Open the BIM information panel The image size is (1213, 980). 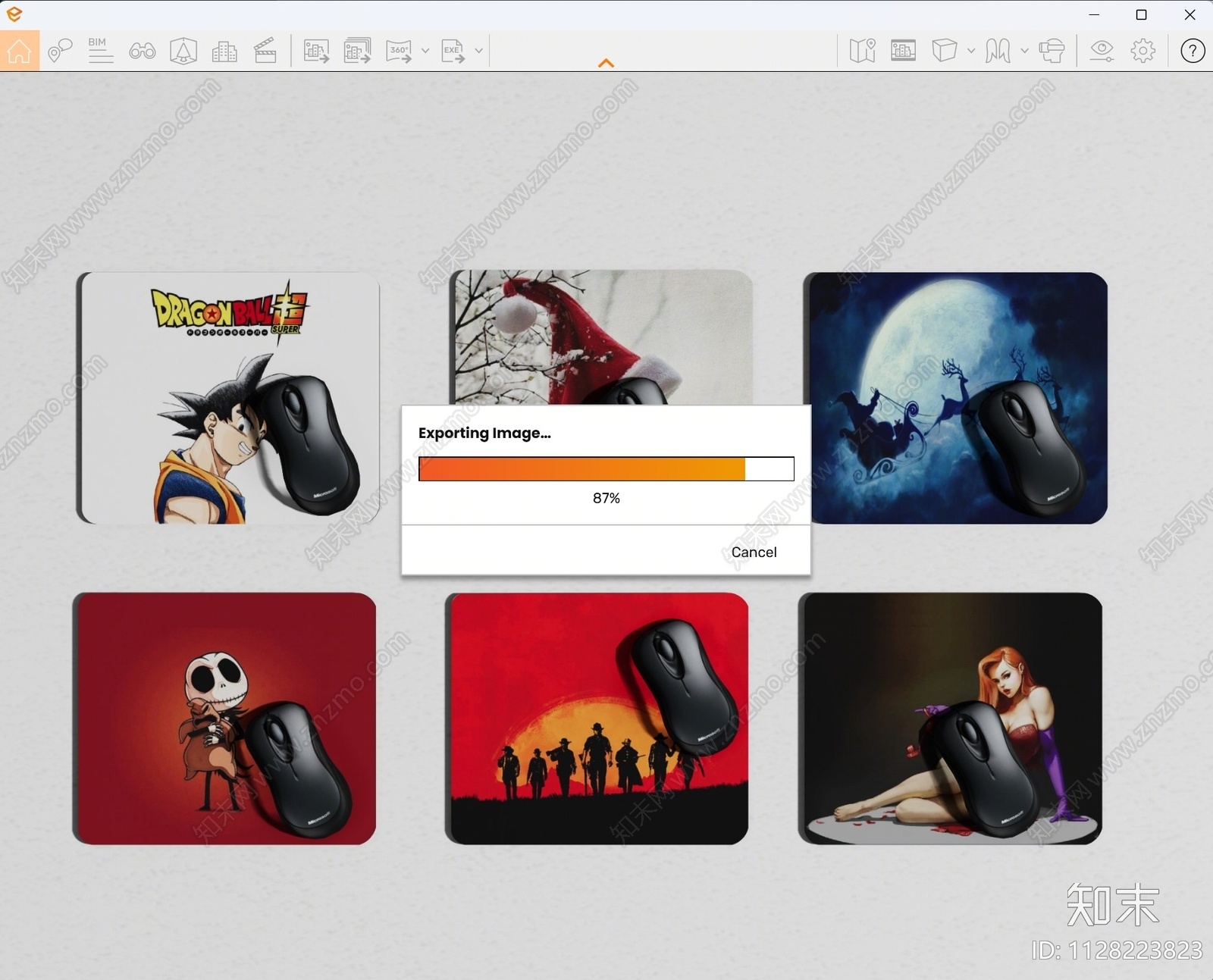pos(100,51)
